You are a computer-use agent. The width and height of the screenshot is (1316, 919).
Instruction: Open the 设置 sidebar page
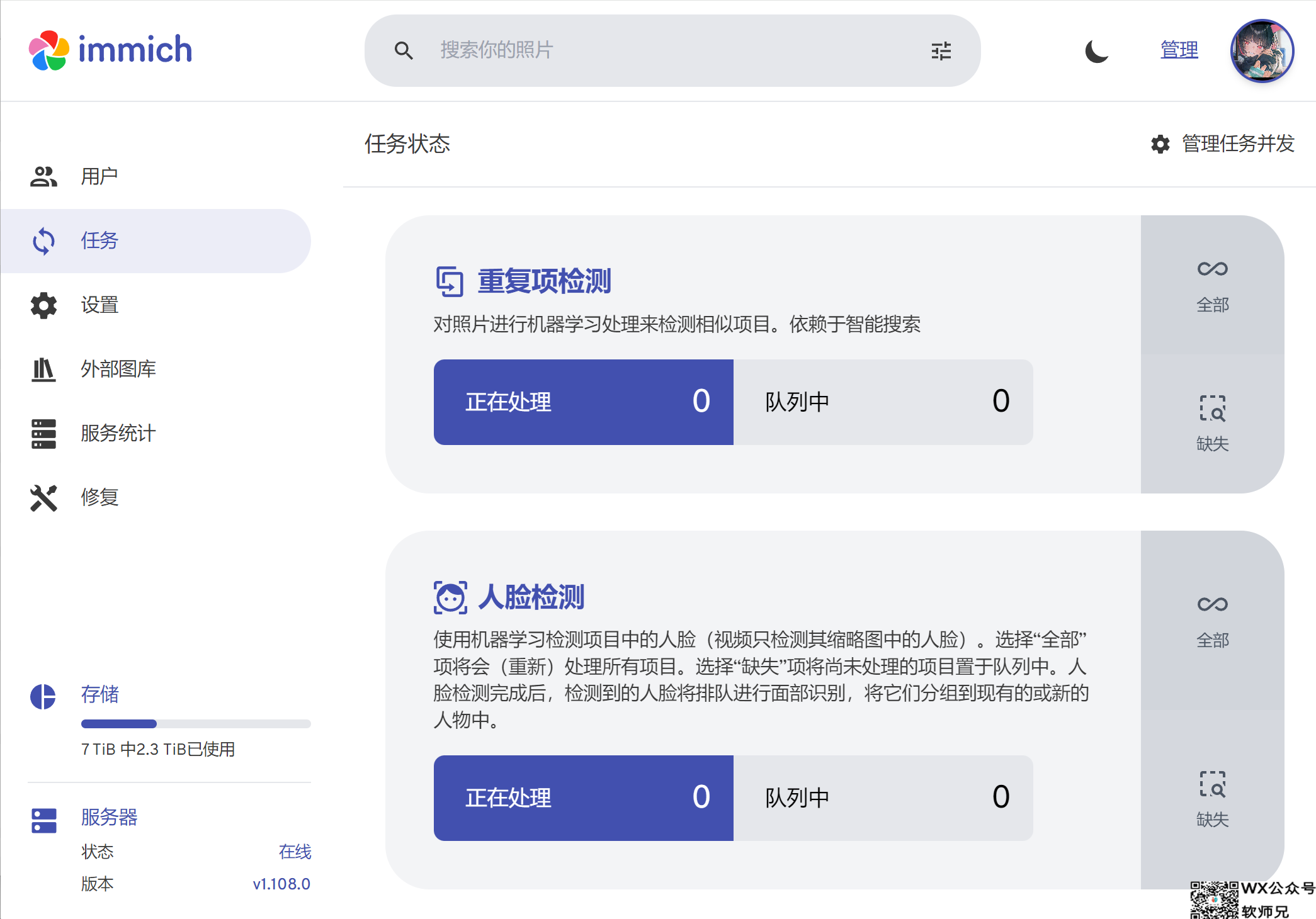tap(99, 305)
